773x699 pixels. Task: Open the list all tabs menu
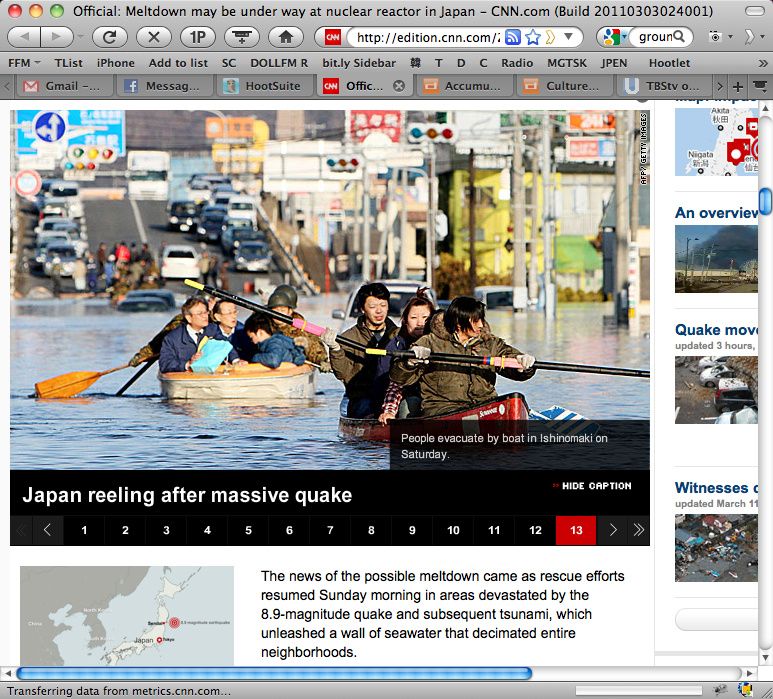coord(760,86)
